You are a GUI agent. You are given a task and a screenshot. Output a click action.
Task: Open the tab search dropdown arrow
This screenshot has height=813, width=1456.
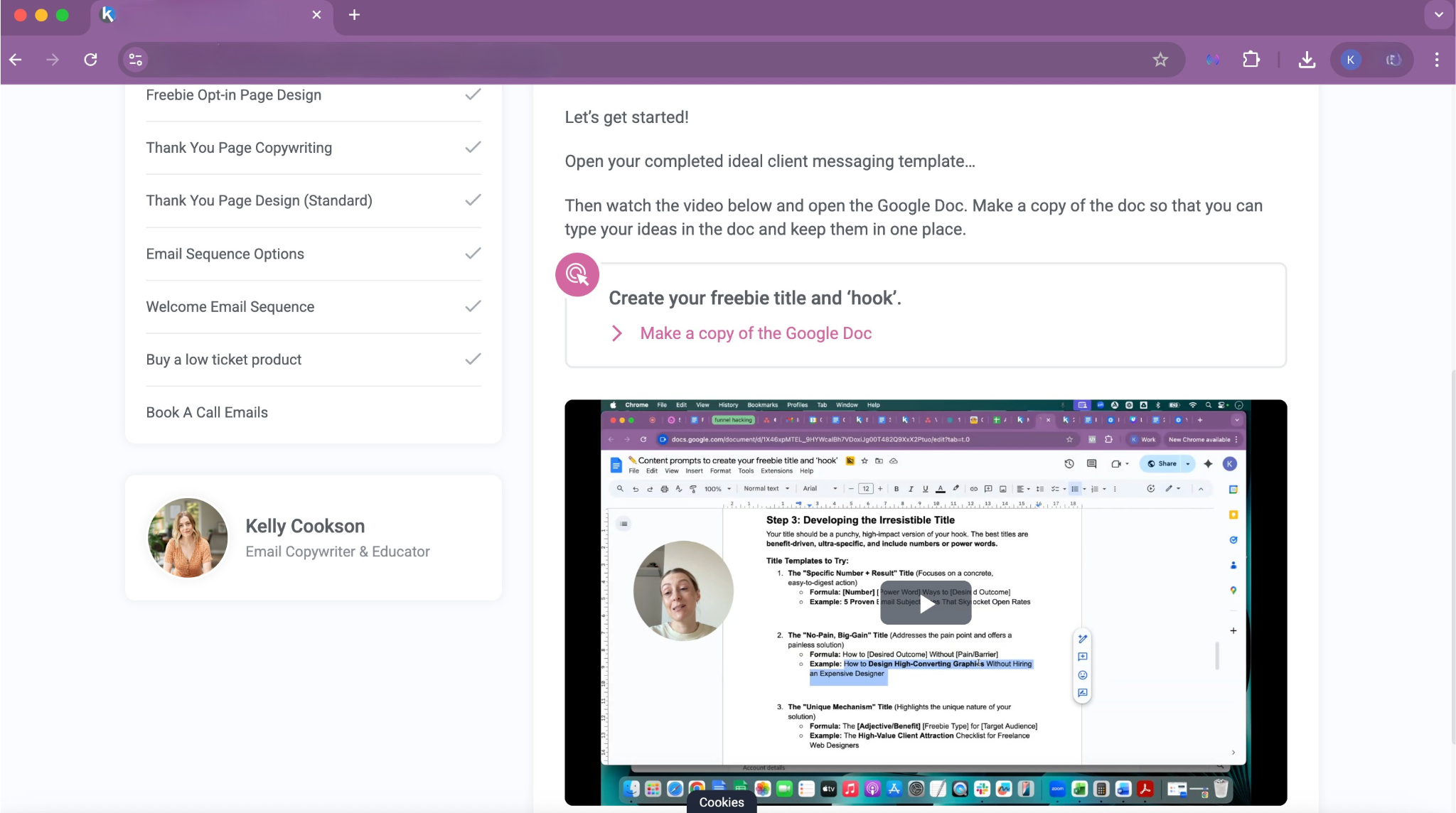1438,15
